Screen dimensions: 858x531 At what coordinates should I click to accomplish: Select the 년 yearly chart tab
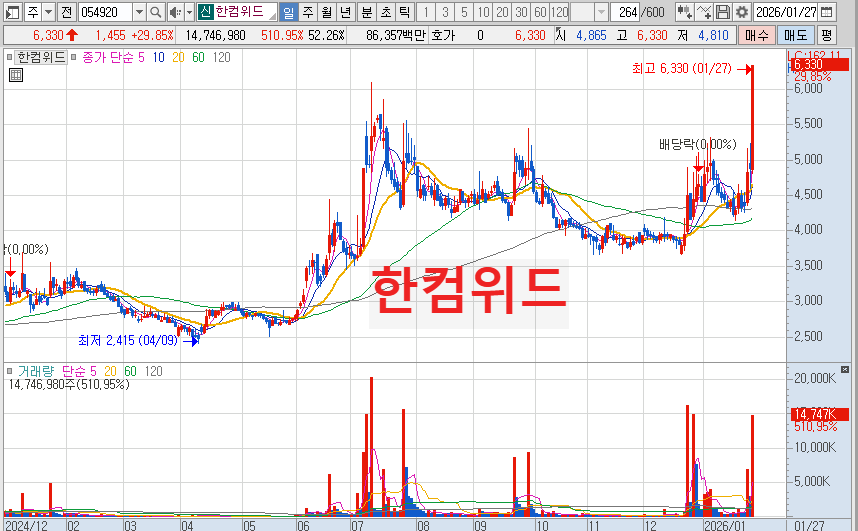point(345,11)
